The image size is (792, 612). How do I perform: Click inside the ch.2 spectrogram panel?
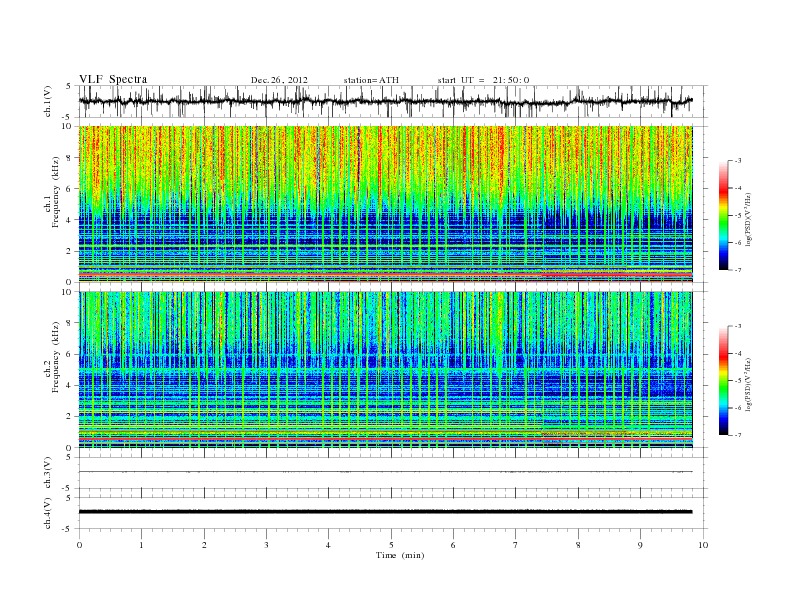click(385, 370)
